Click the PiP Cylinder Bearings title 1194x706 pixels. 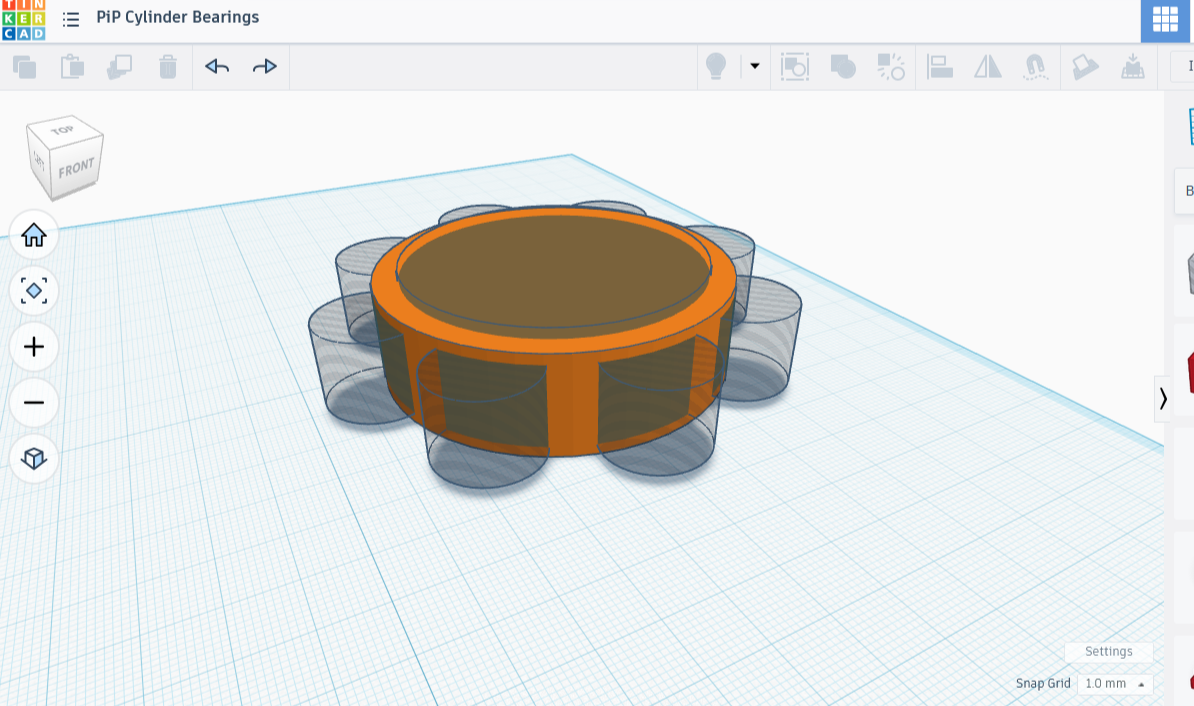177,18
